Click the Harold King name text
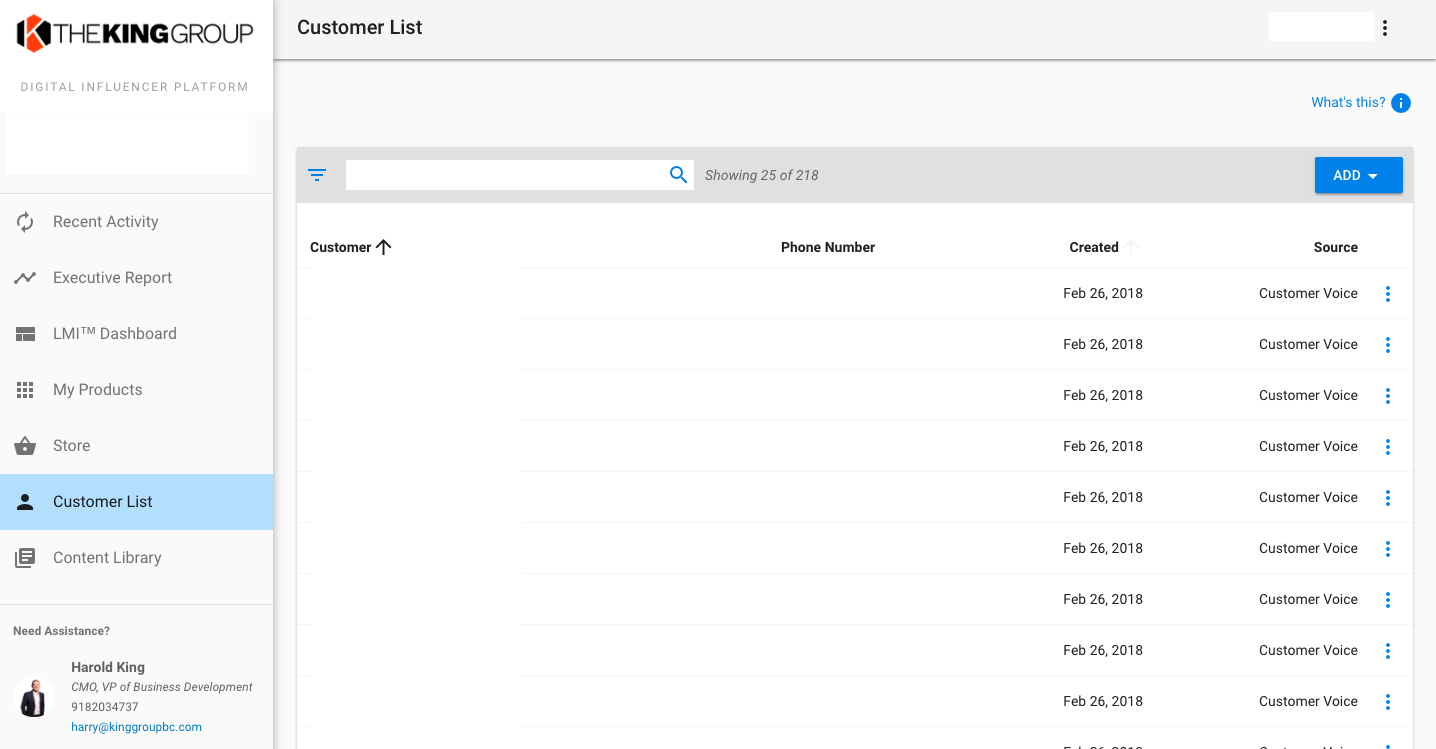Viewport: 1436px width, 749px height. 108,667
